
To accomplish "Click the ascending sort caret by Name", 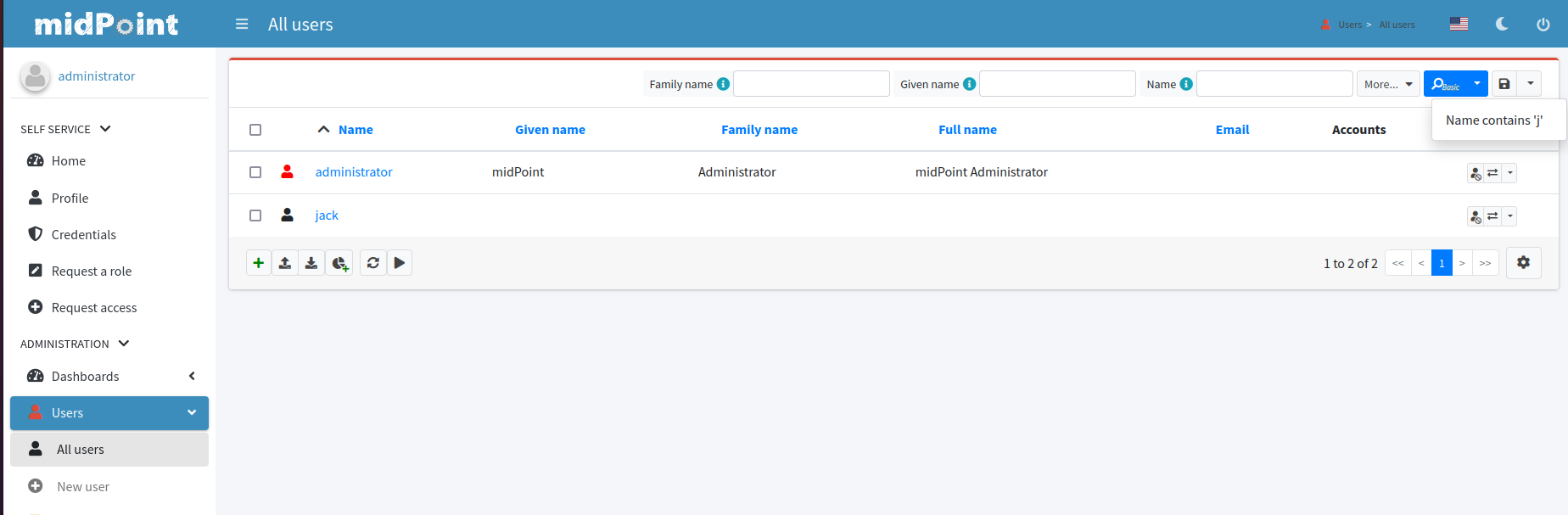I will (x=323, y=130).
